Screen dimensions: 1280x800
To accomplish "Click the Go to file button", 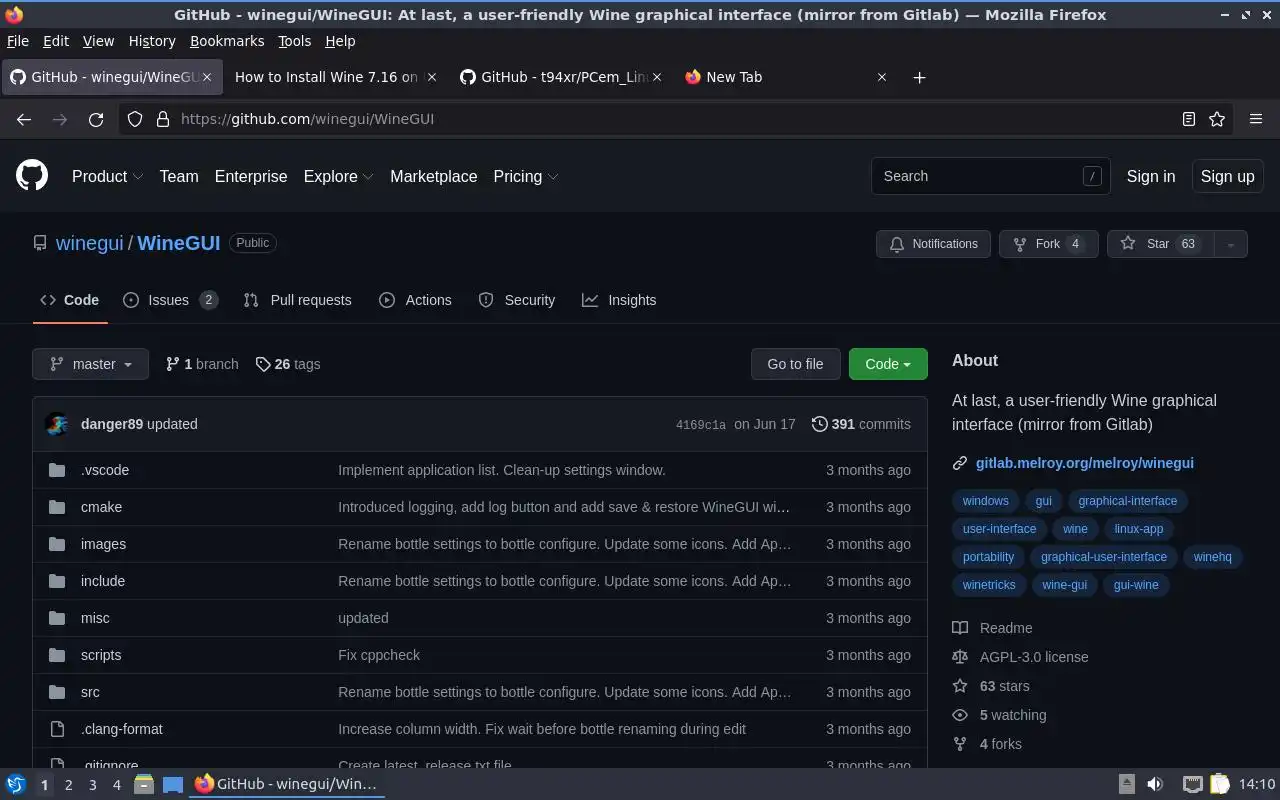I will pyautogui.click(x=796, y=364).
